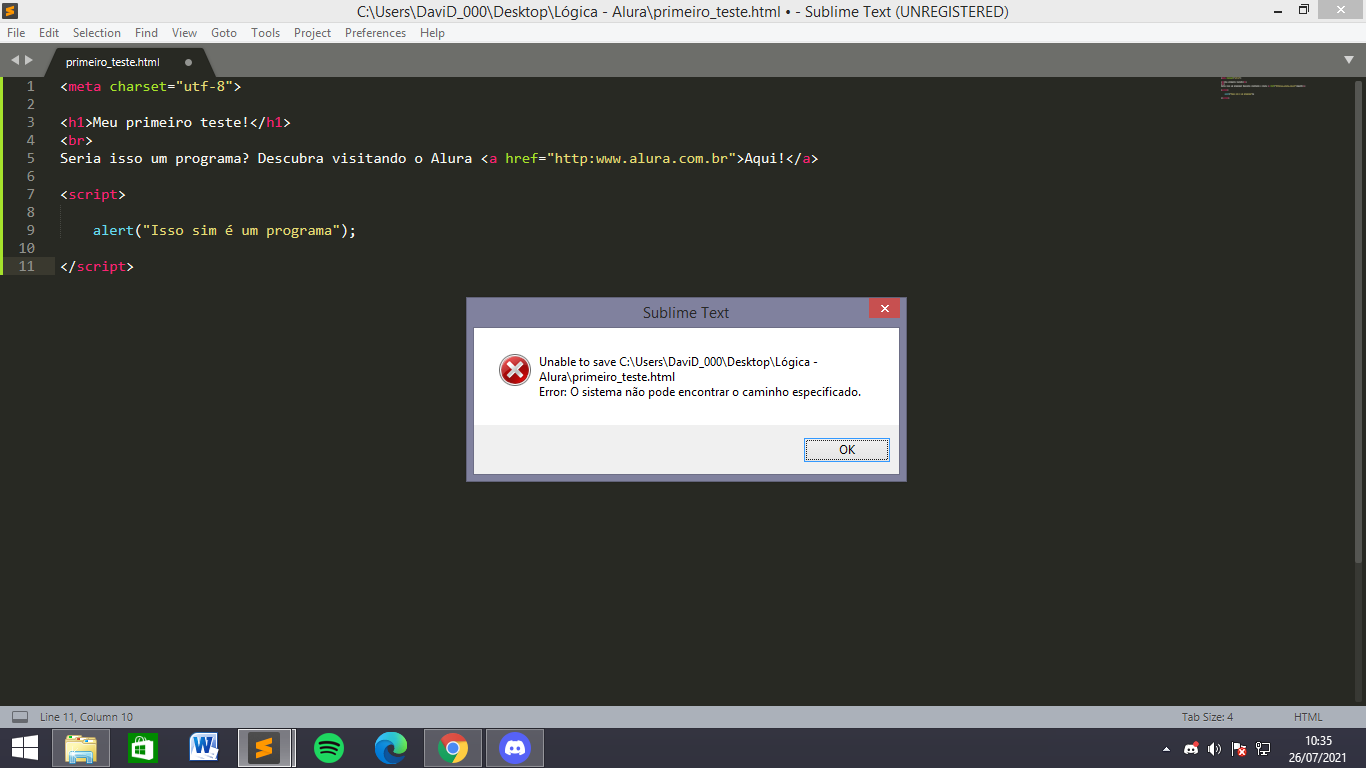Open Microsoft Store from taskbar
Image resolution: width=1366 pixels, height=768 pixels.
pyautogui.click(x=143, y=747)
